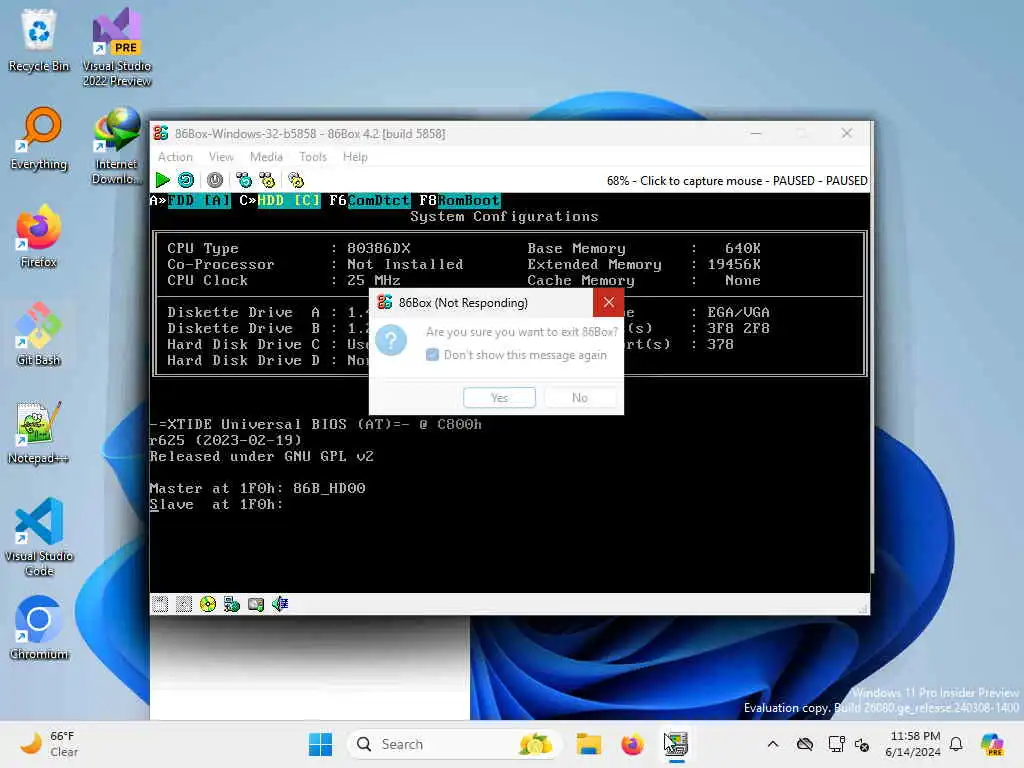The image size is (1024, 768).
Task: Open Visual Studio Code desktop shortcut
Action: (39, 537)
